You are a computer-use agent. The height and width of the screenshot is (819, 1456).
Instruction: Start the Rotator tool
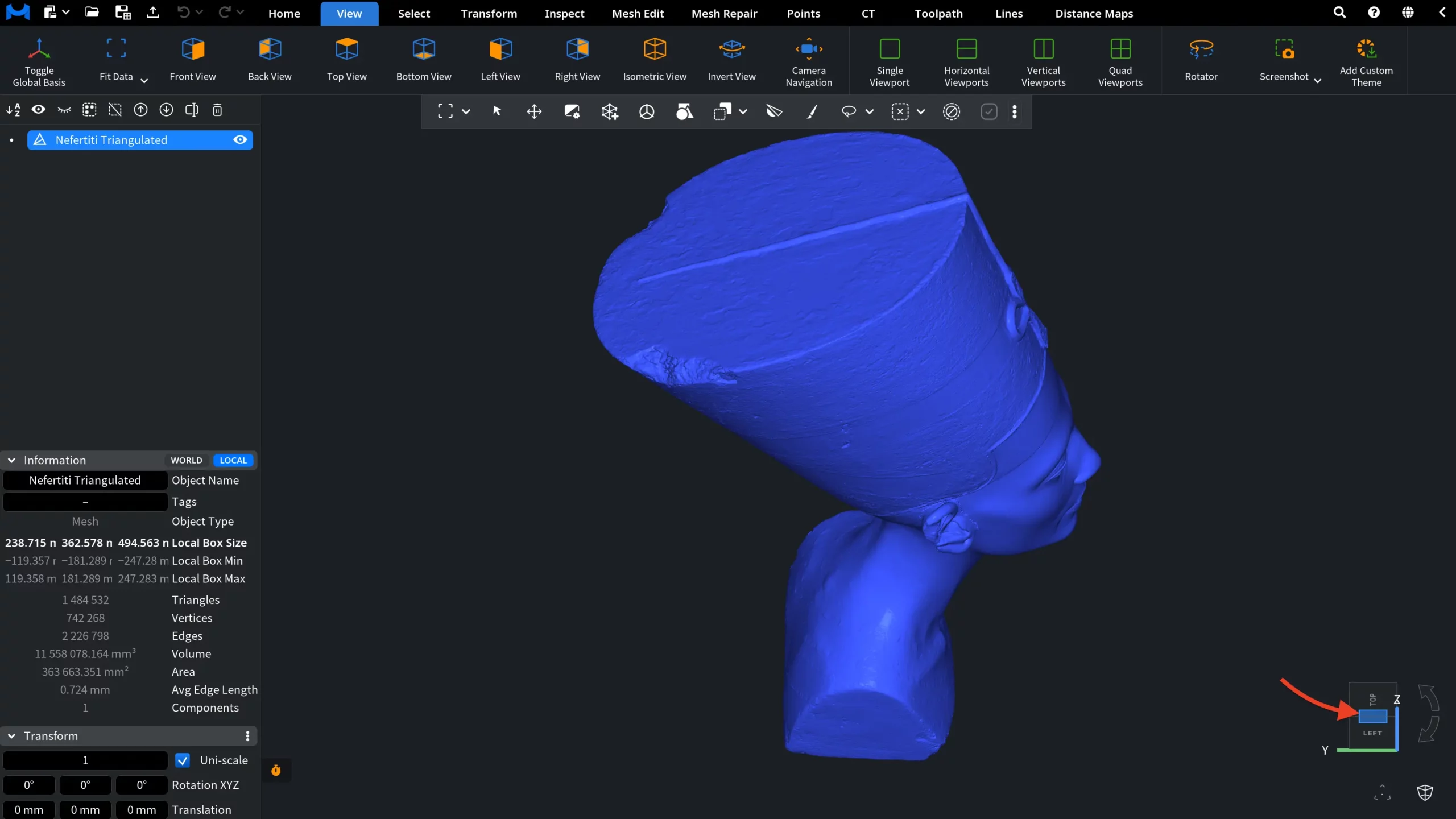(1201, 60)
